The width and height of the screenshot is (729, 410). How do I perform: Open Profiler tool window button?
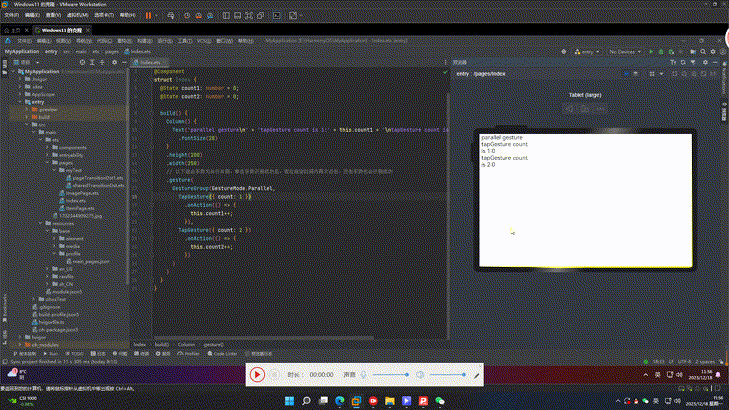pyautogui.click(x=188, y=354)
